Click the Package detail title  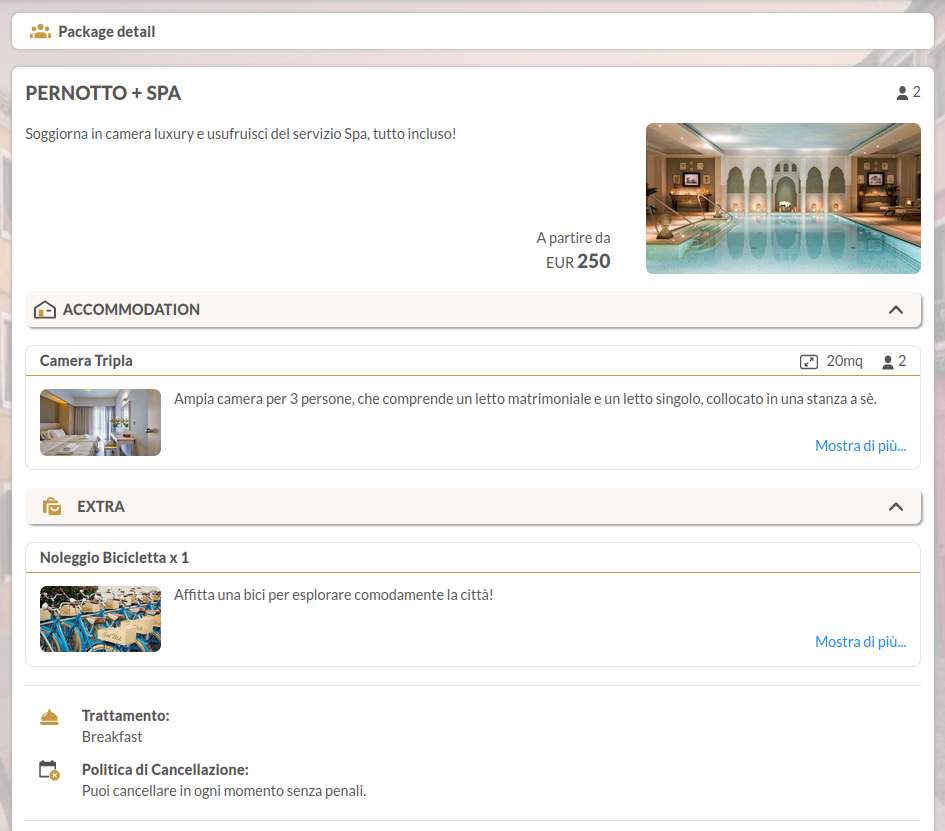(107, 31)
